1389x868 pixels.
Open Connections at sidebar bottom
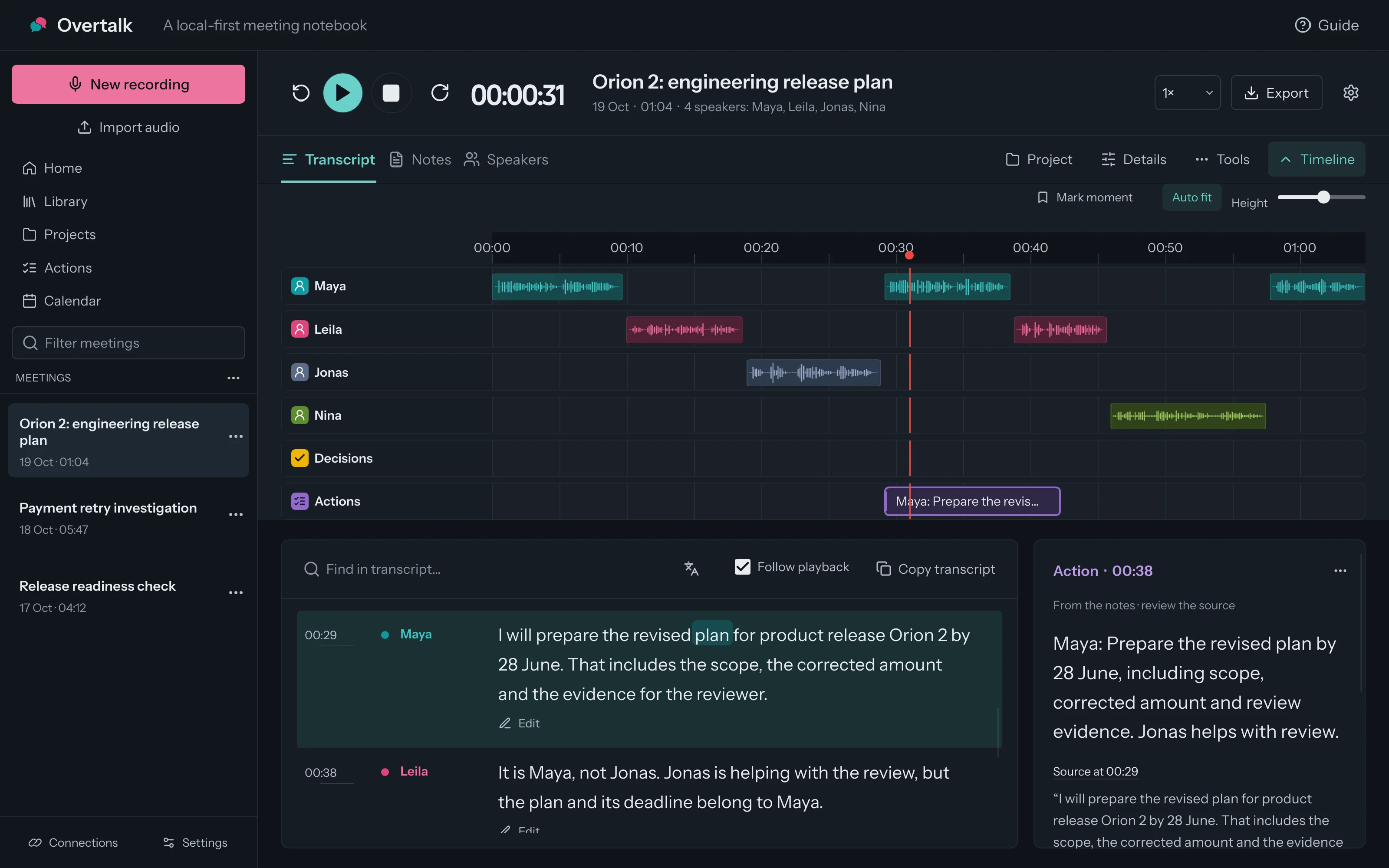coord(73,842)
